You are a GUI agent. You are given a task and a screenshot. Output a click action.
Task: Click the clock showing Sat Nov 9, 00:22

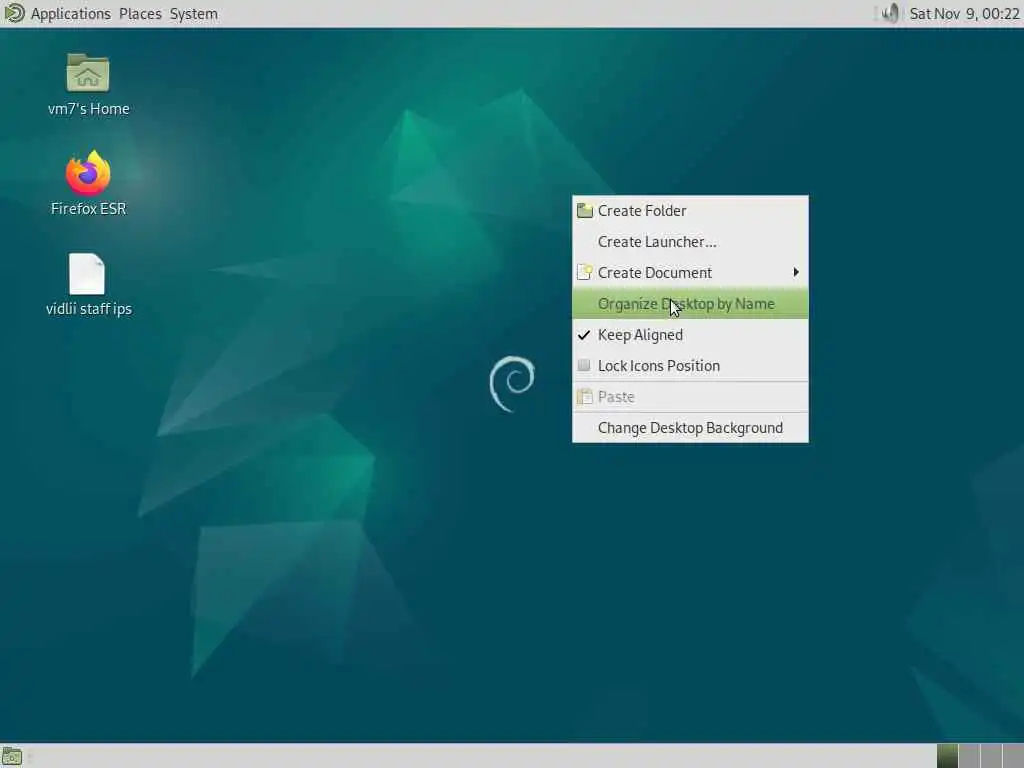click(964, 14)
